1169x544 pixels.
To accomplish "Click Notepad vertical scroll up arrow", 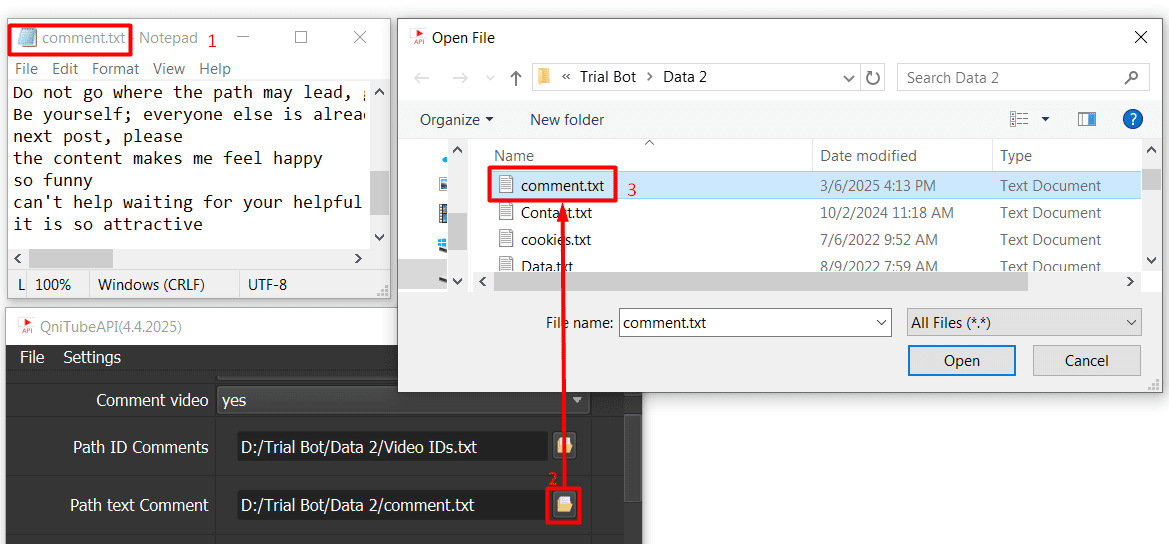I will click(x=379, y=92).
